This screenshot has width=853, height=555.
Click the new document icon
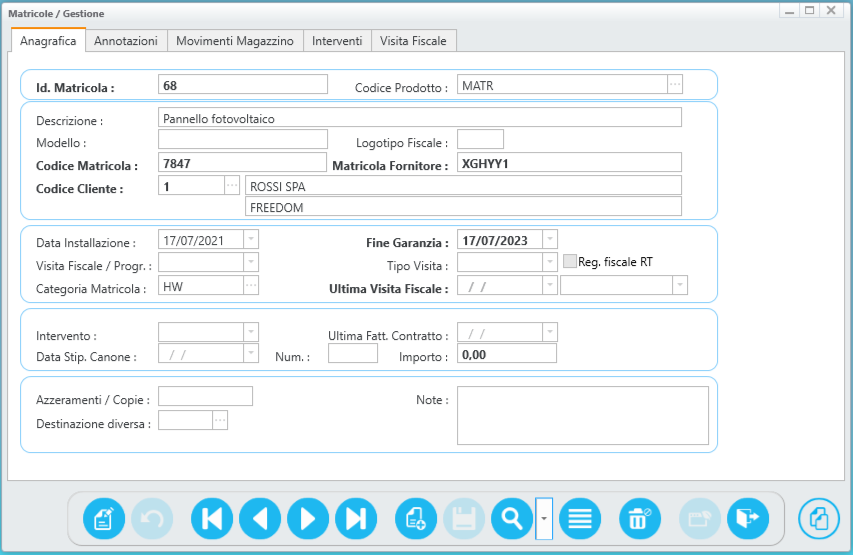416,518
